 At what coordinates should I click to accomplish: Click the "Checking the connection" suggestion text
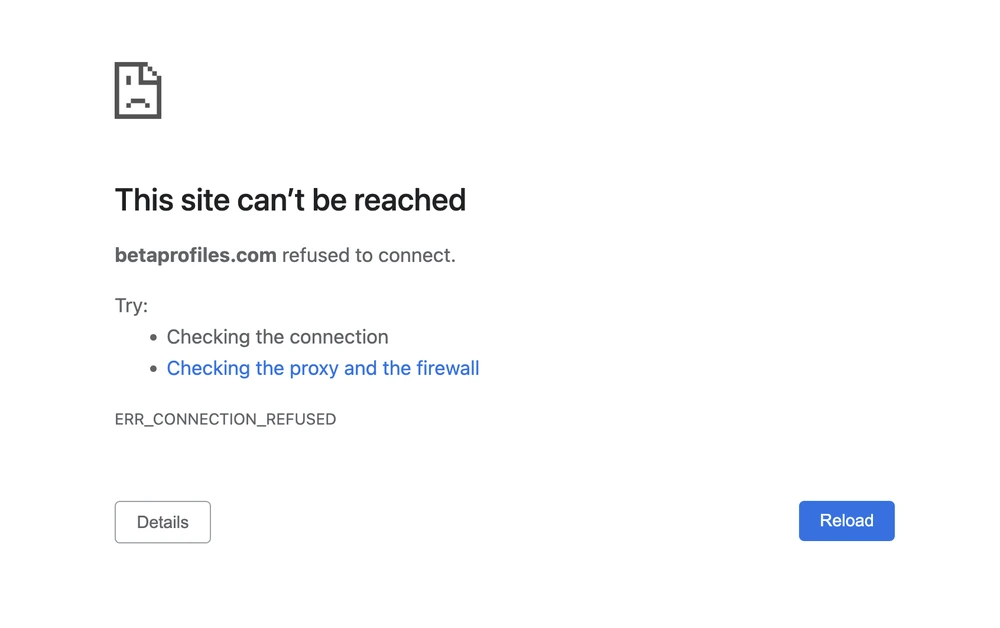click(x=277, y=337)
